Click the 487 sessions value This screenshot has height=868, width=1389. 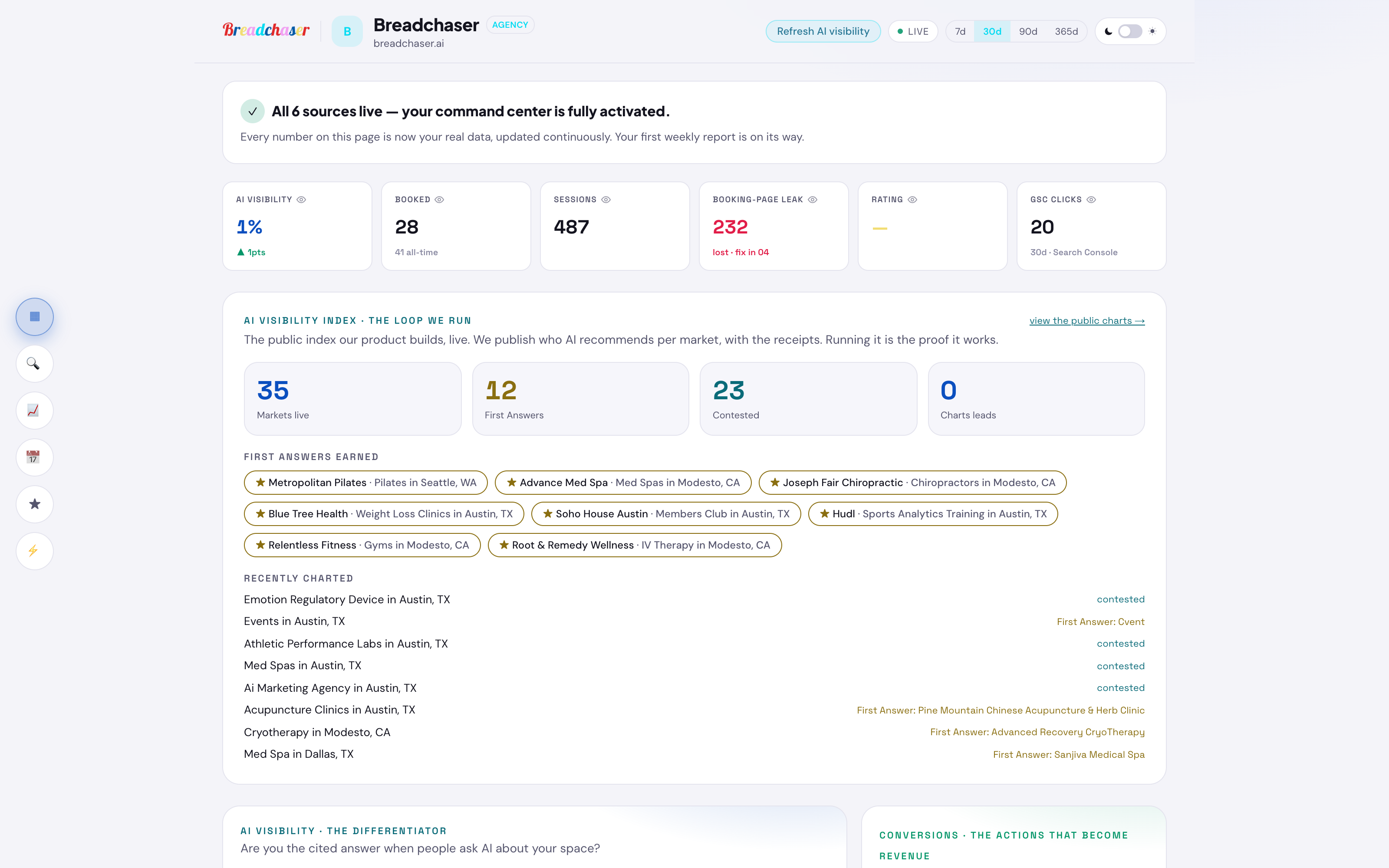point(571,227)
